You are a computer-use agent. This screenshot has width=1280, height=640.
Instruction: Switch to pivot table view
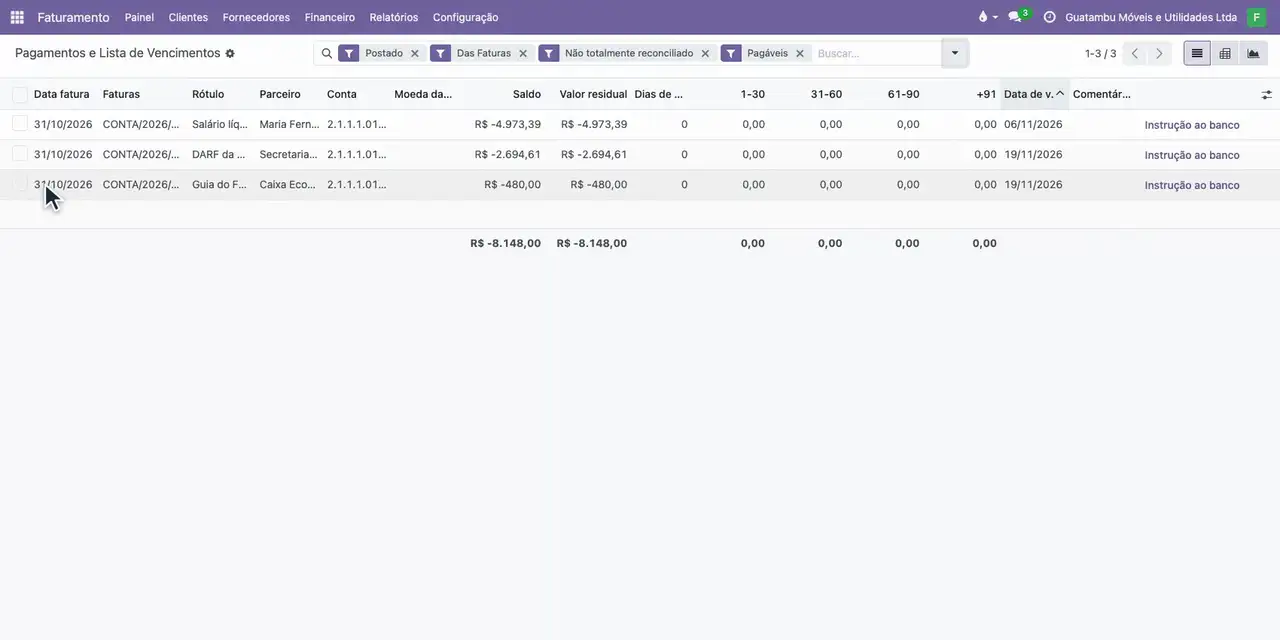[1225, 53]
